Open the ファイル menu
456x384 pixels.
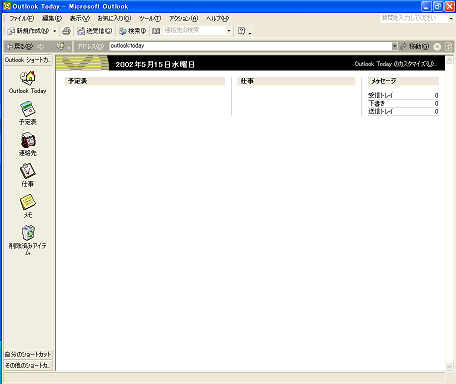[x=22, y=19]
